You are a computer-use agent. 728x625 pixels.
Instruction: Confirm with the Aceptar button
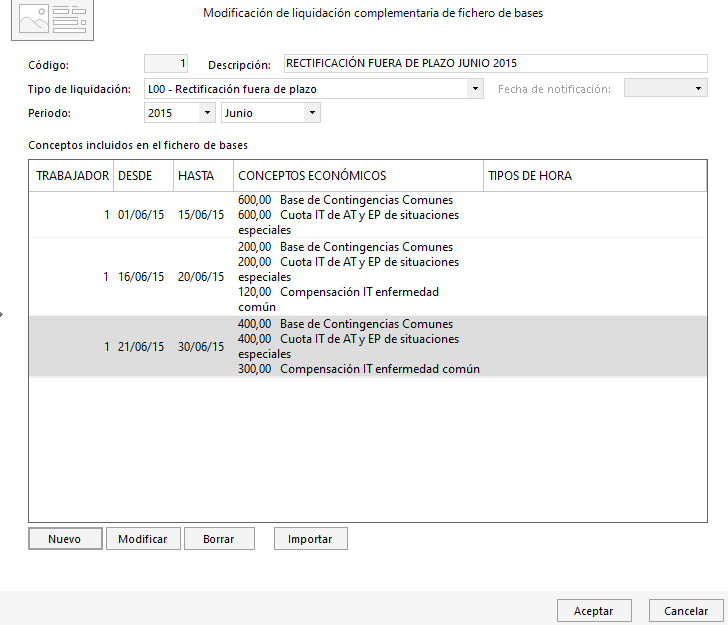click(594, 611)
